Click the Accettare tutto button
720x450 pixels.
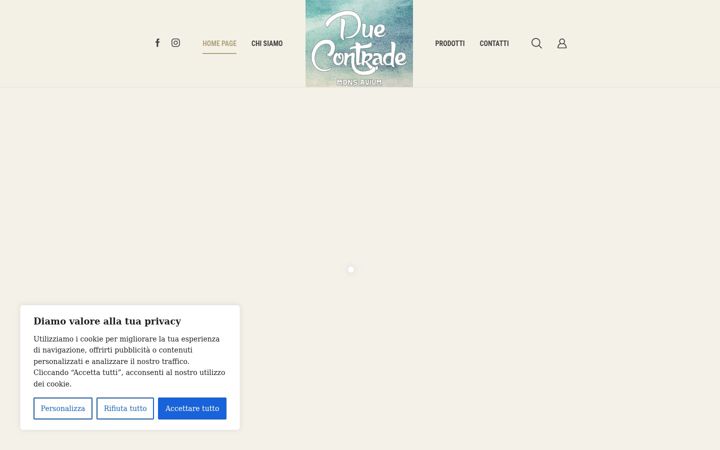pyautogui.click(x=192, y=408)
